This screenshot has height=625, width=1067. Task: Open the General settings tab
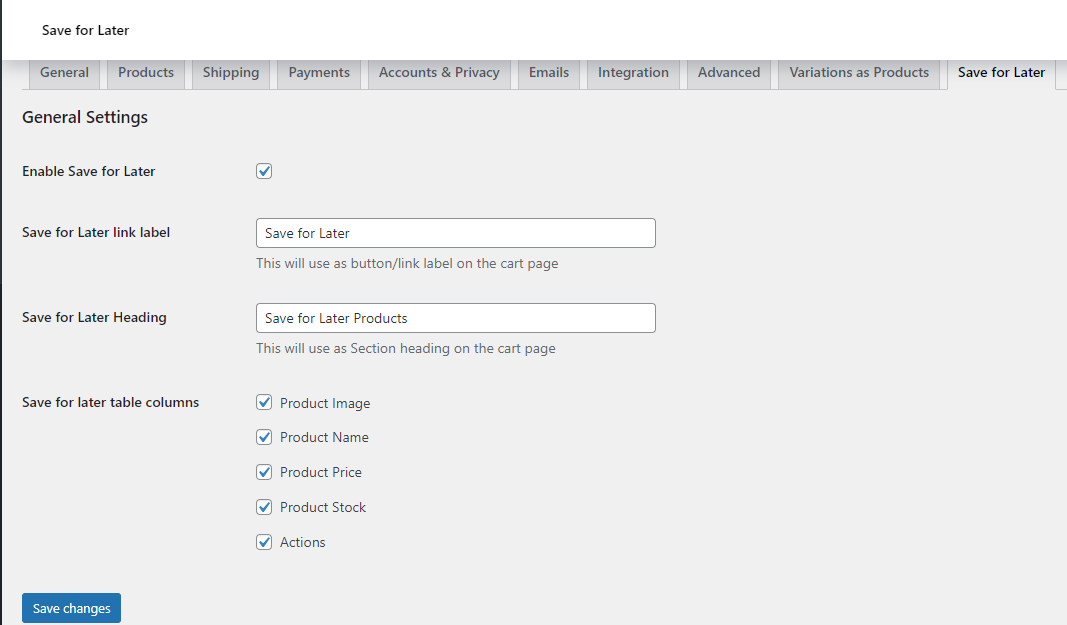[x=65, y=73]
